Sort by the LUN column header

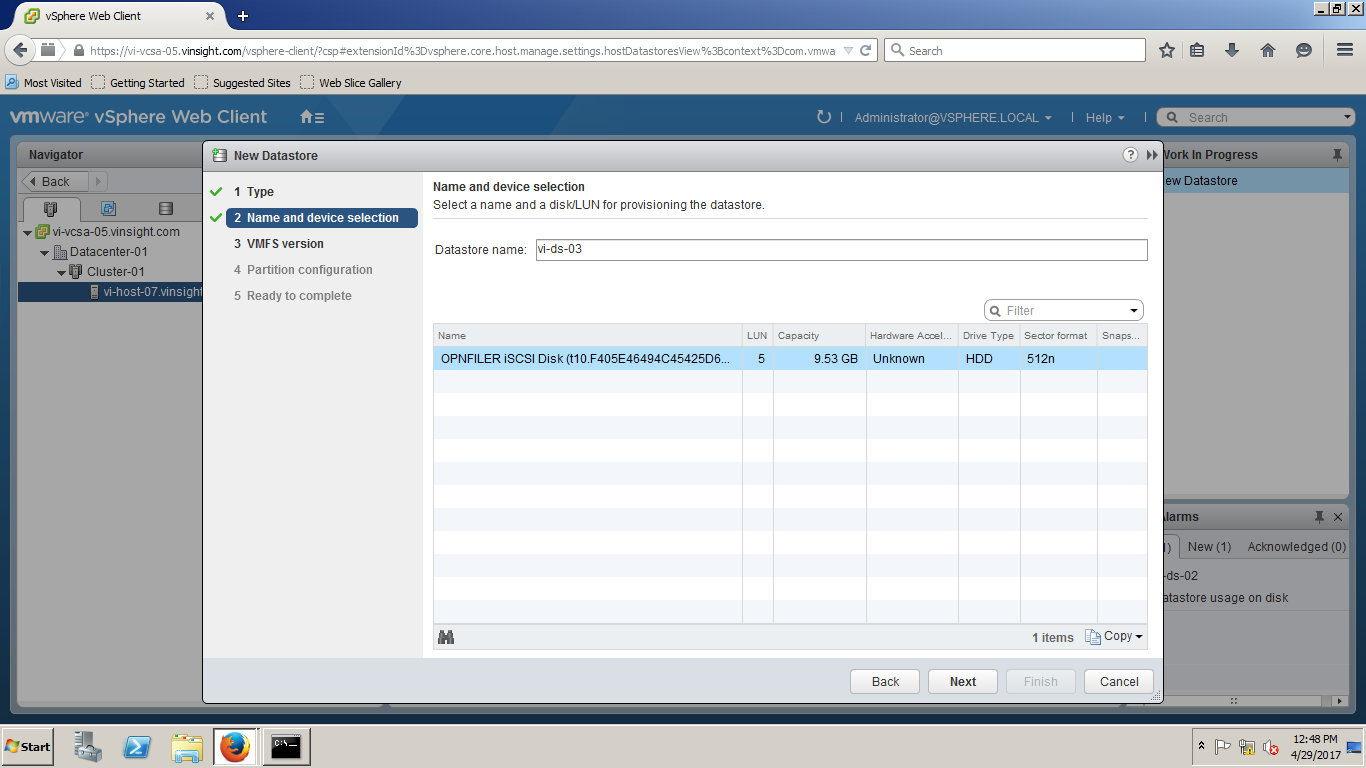pos(758,336)
